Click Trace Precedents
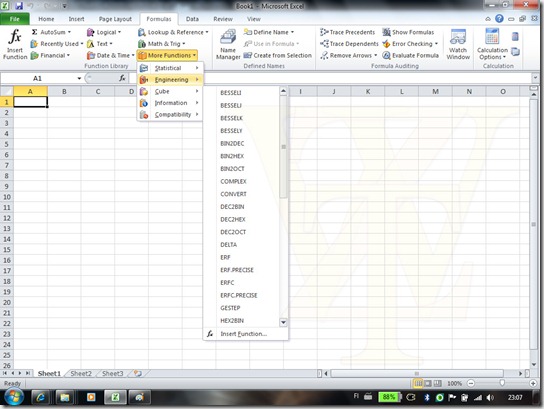544x409 pixels. (x=348, y=32)
